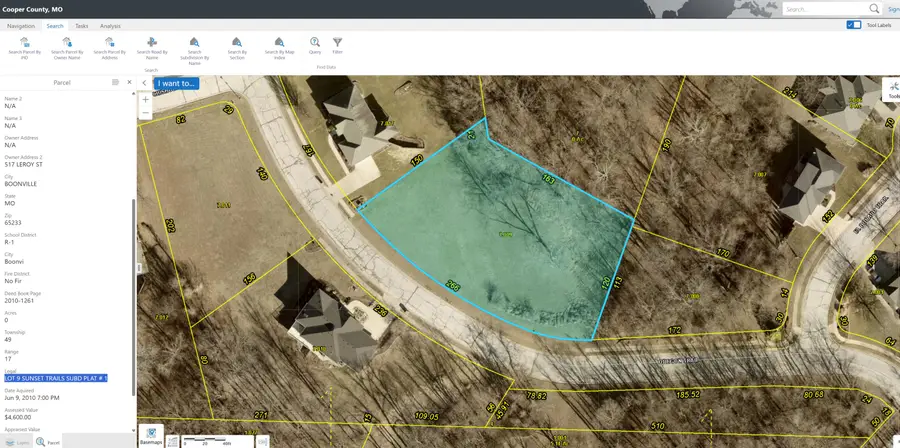The image size is (900, 448).
Task: Click the coordinates widget beside Basemaps
Action: coord(172,442)
